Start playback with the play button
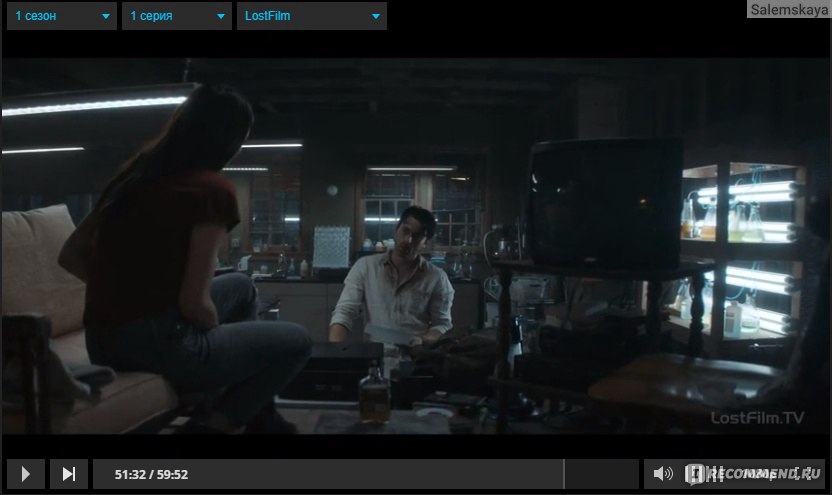The width and height of the screenshot is (832, 495). (25, 474)
